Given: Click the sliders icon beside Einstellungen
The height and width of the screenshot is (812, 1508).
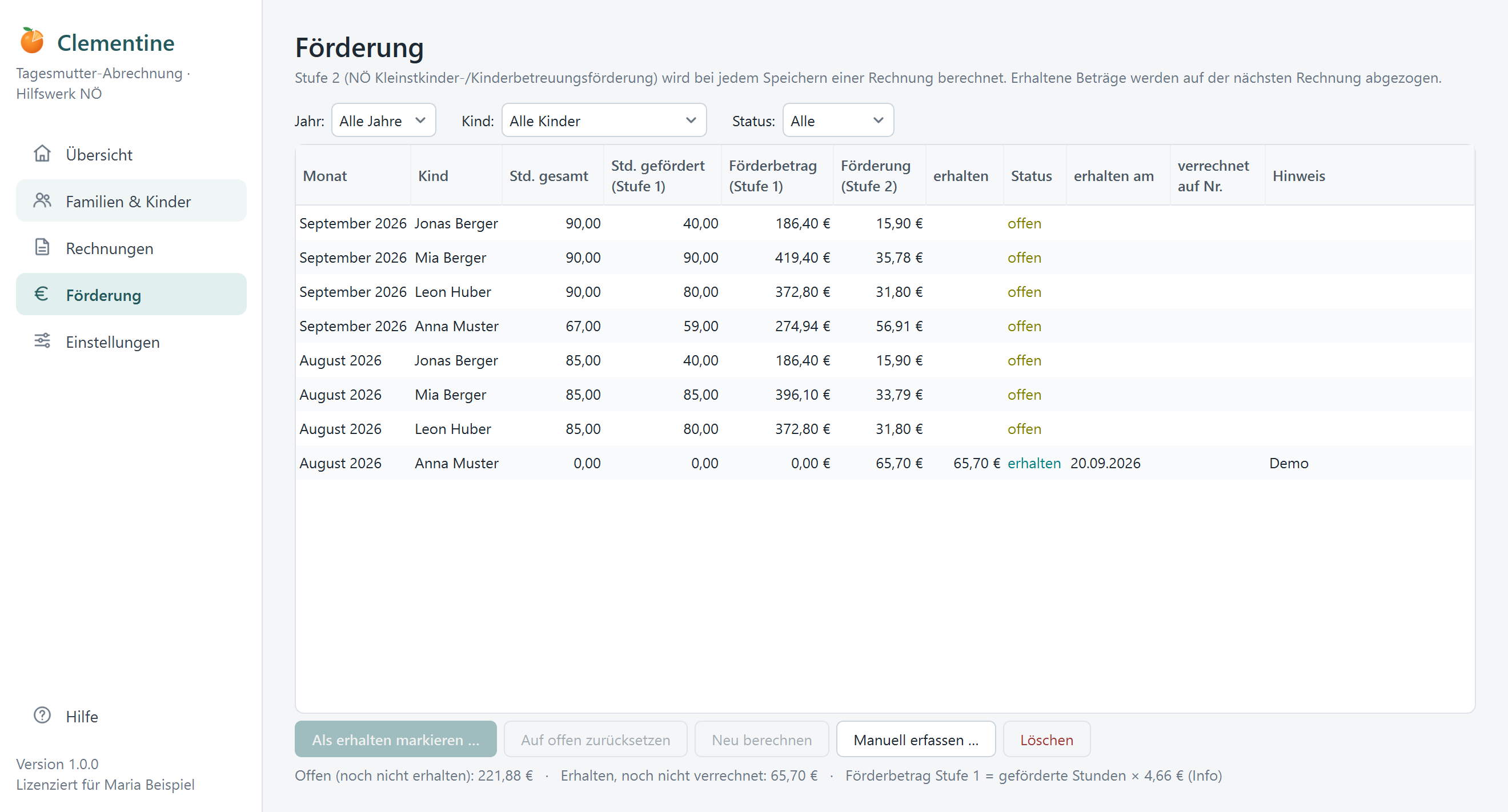Looking at the screenshot, I should [x=42, y=341].
